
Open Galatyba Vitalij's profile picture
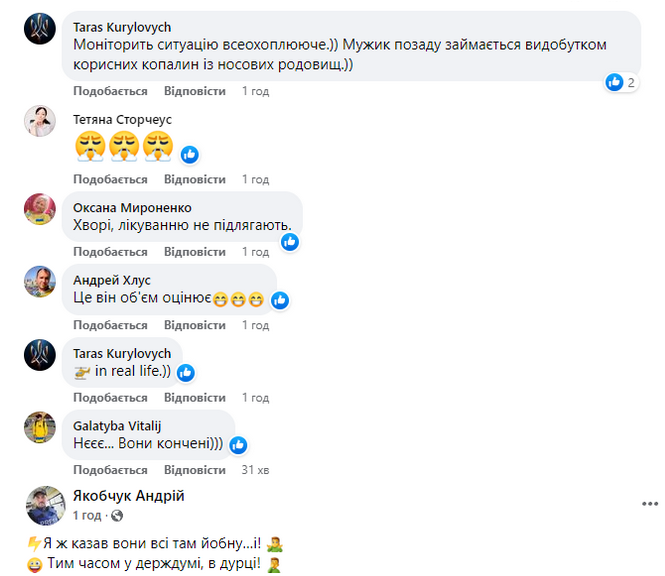39,426
